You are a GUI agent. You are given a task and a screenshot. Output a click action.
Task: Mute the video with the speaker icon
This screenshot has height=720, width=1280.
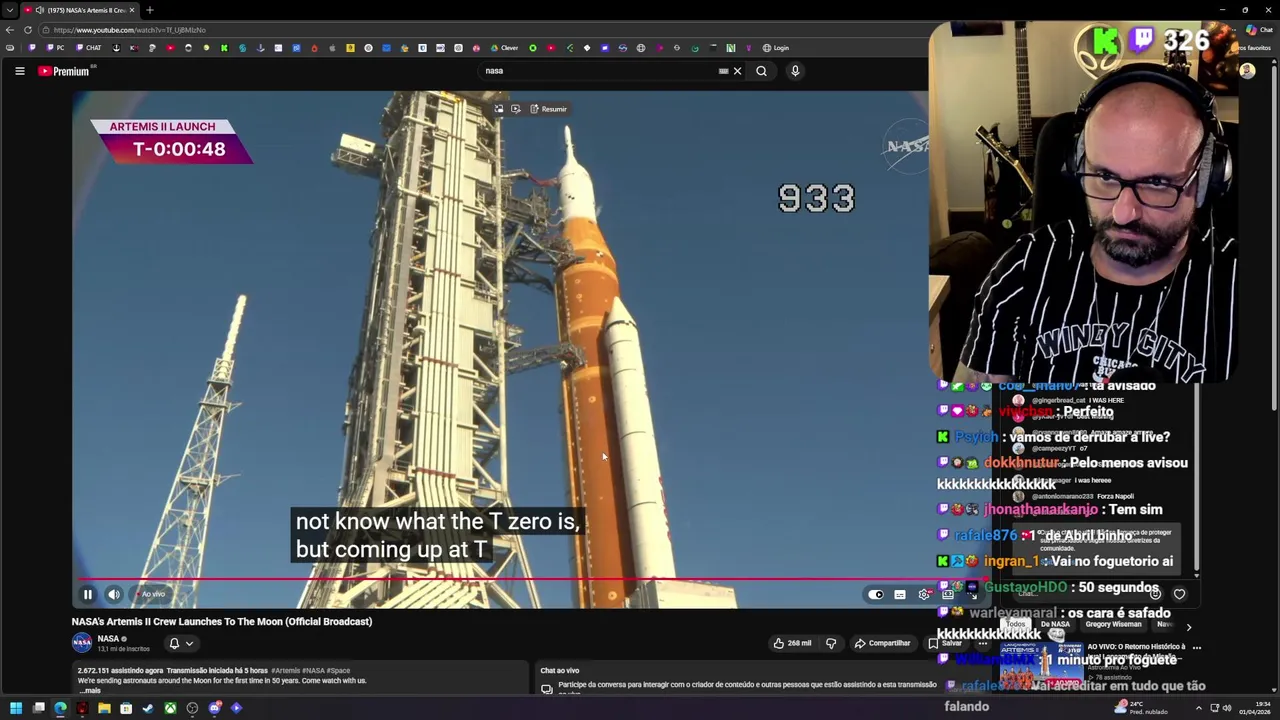[114, 594]
